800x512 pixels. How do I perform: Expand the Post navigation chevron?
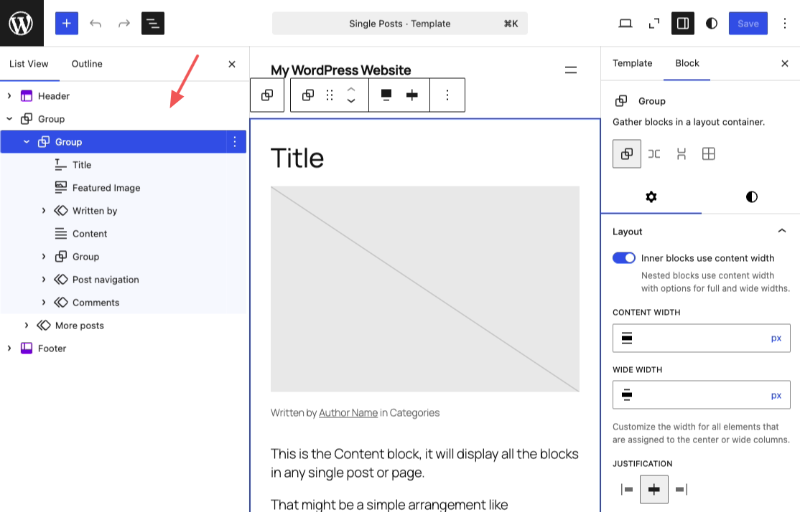[43, 279]
